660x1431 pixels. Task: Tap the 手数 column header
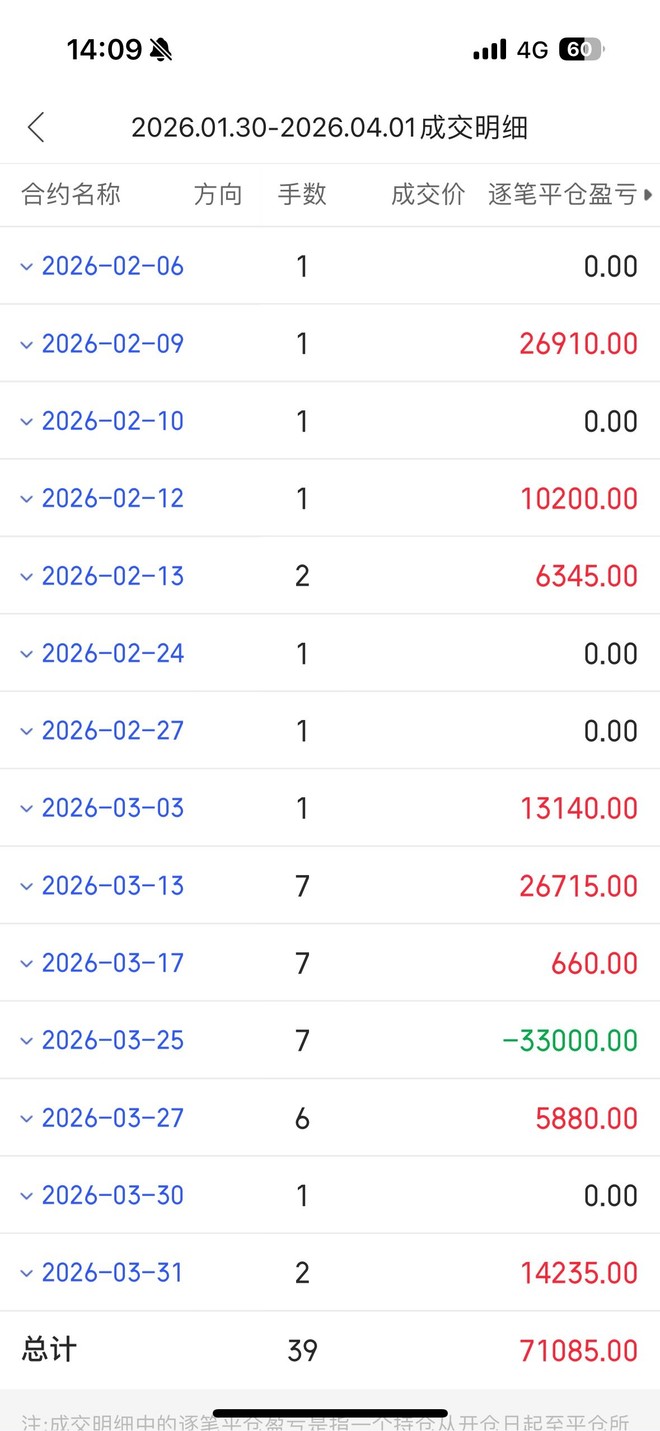coord(302,195)
